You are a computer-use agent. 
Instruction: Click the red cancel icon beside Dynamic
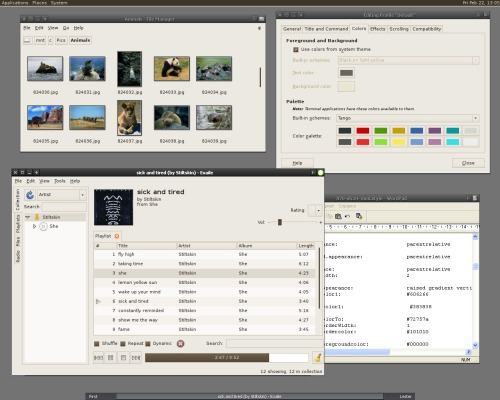pos(180,343)
